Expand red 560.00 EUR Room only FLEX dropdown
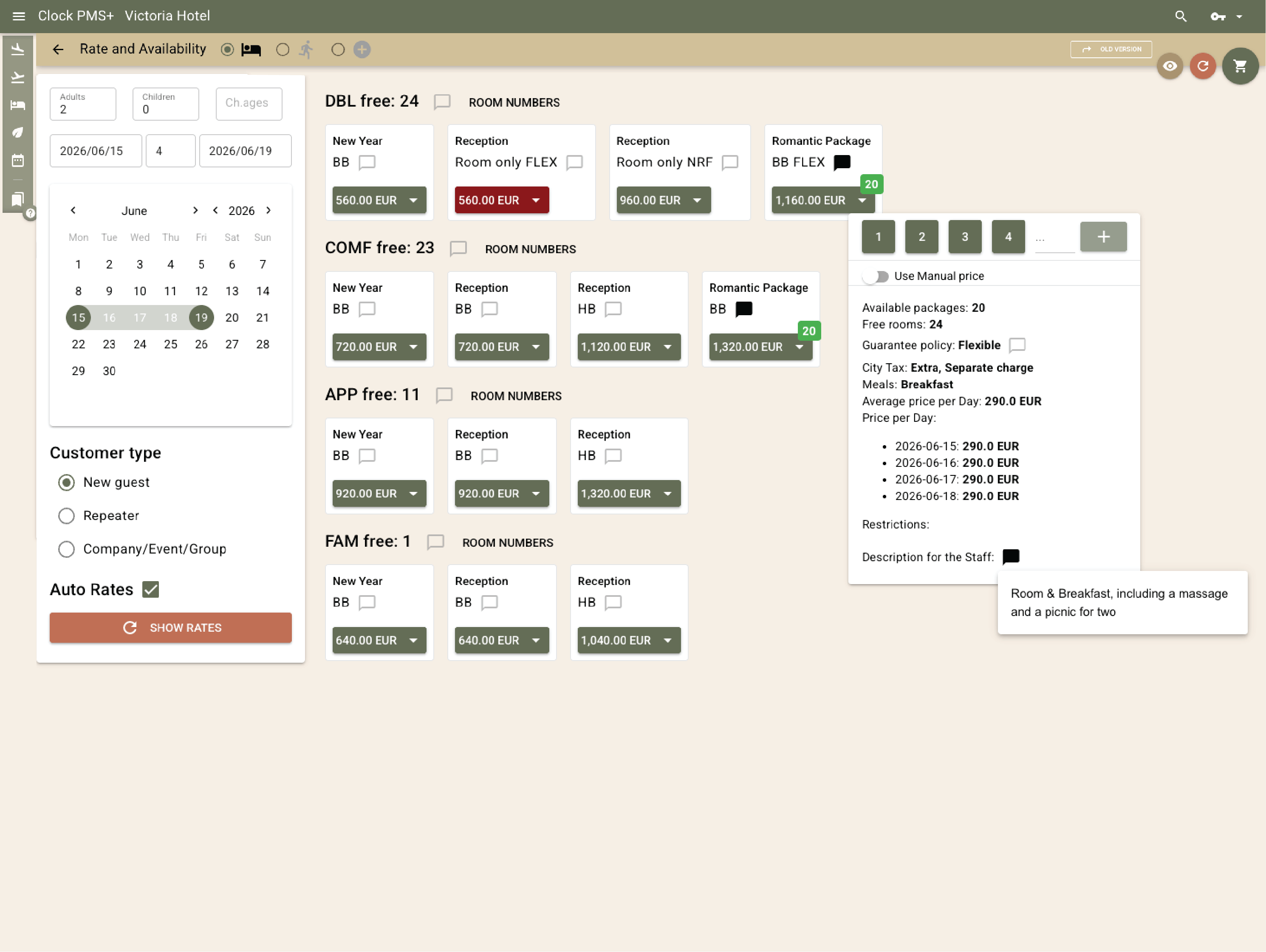Viewport: 1266px width, 952px height. pyautogui.click(x=501, y=201)
